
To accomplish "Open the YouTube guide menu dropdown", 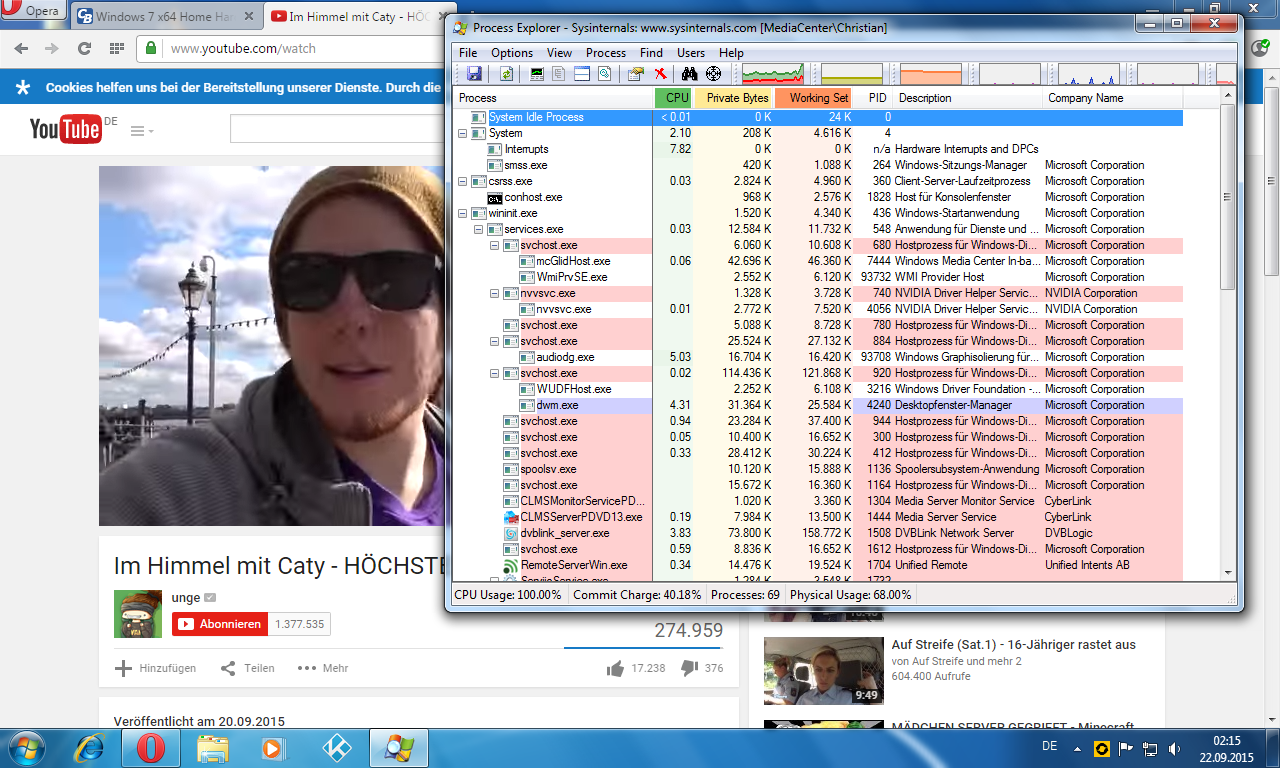I will pos(142,131).
